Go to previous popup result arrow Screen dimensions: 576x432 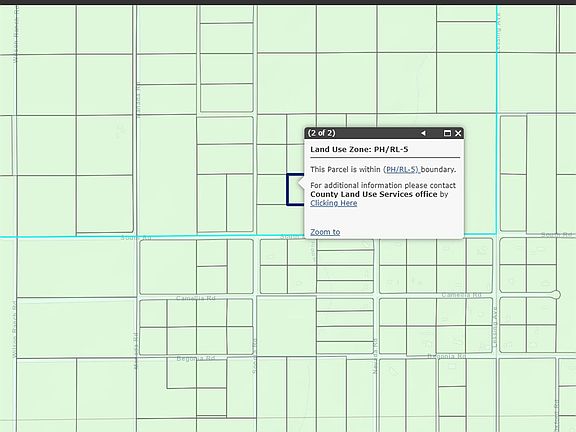coord(423,133)
